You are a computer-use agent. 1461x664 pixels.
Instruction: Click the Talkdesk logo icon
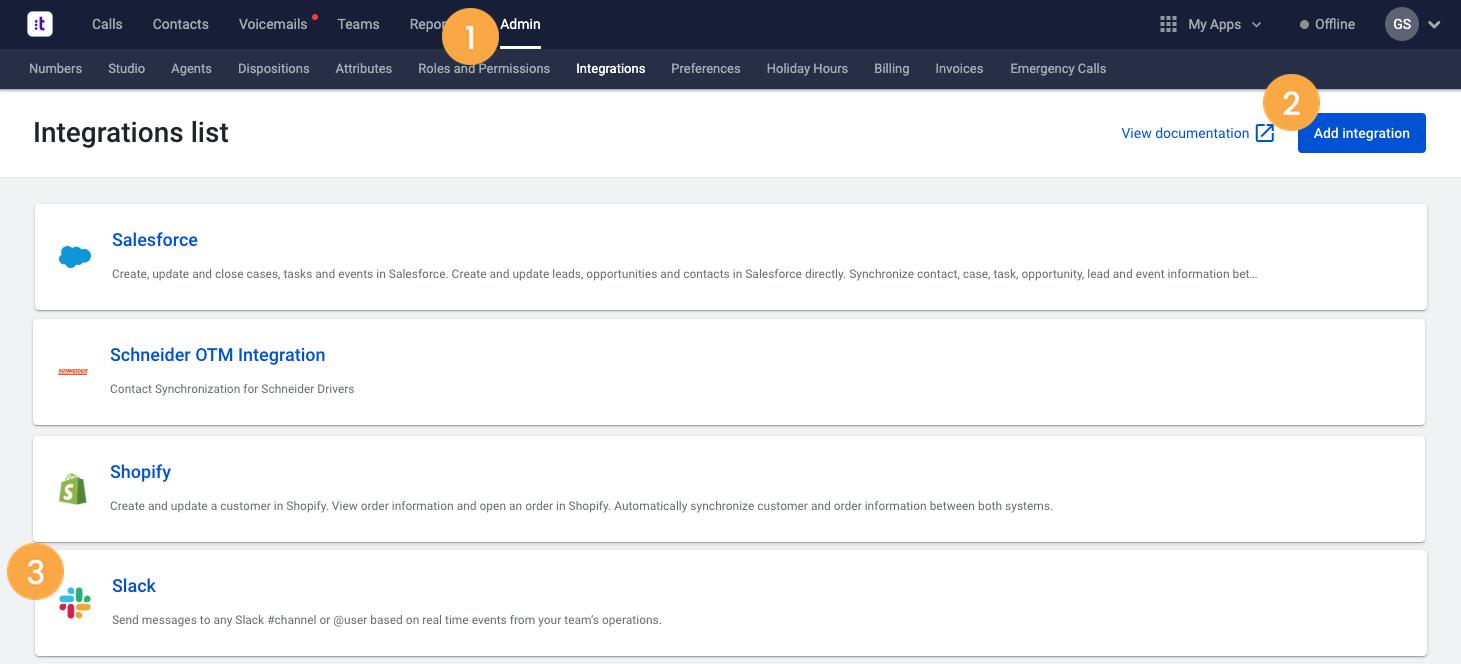40,24
